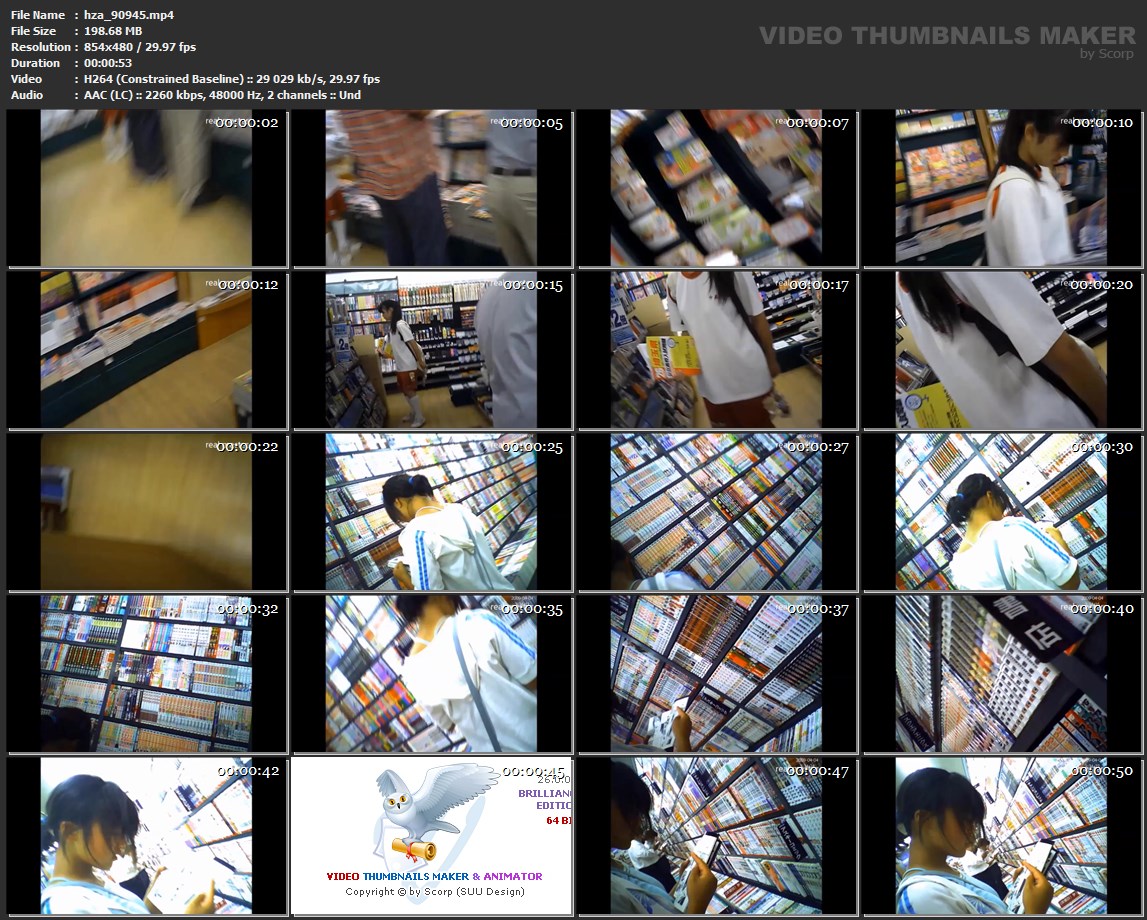Select the thumbnail at 00:00:35

pos(432,674)
